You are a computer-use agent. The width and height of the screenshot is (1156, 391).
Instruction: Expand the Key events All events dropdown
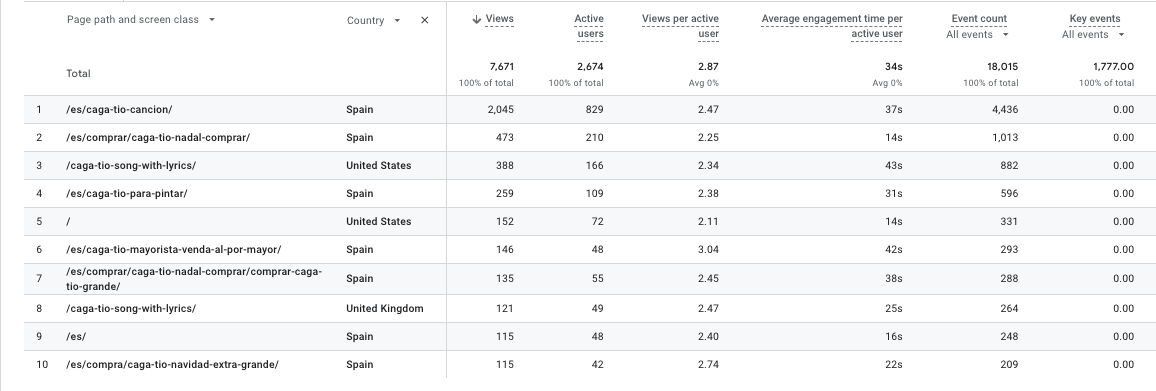(1093, 35)
